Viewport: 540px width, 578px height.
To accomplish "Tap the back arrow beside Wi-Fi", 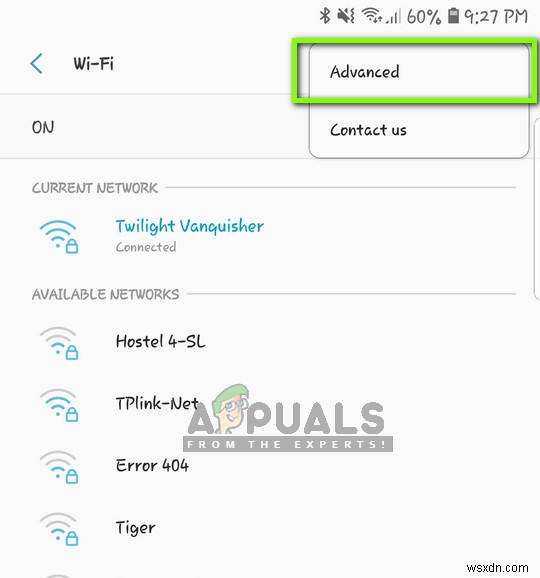I will pyautogui.click(x=36, y=63).
